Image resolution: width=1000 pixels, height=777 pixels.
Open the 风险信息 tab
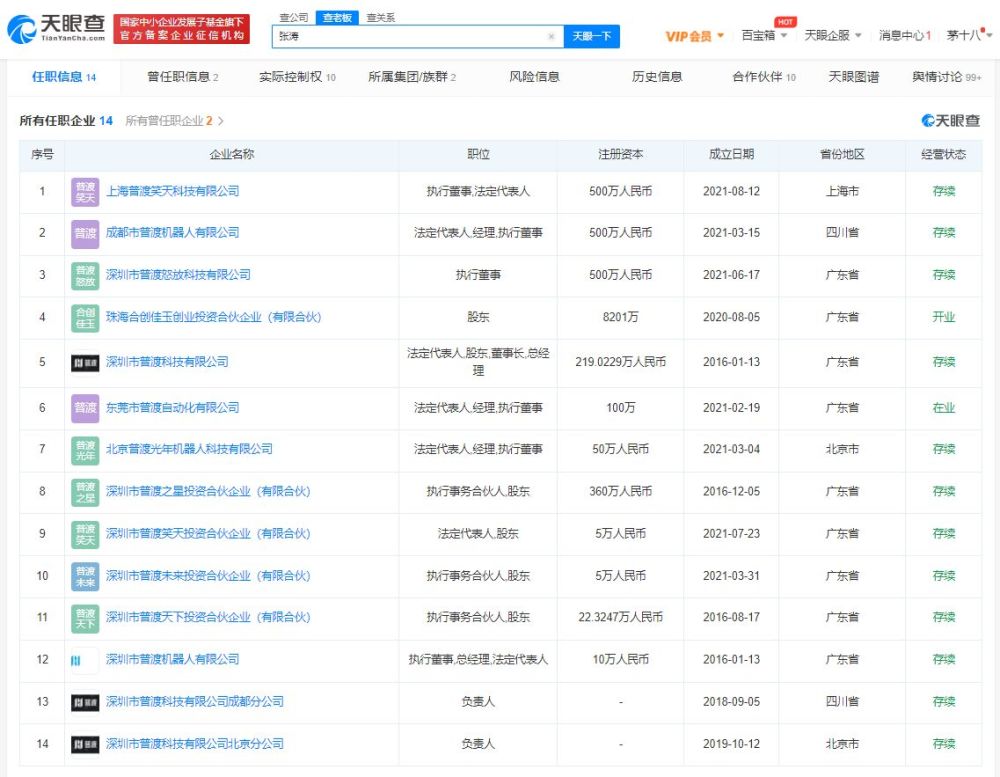(534, 77)
